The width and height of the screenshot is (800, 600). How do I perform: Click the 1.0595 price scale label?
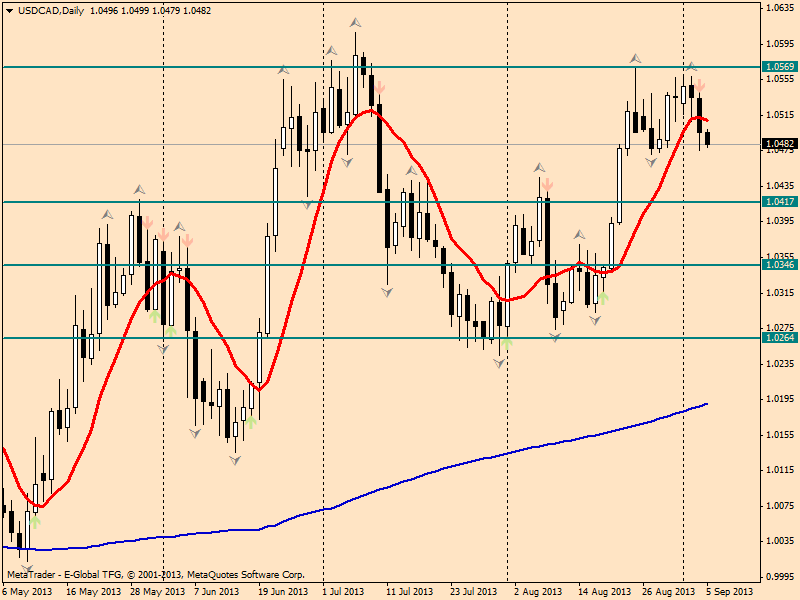click(x=780, y=44)
